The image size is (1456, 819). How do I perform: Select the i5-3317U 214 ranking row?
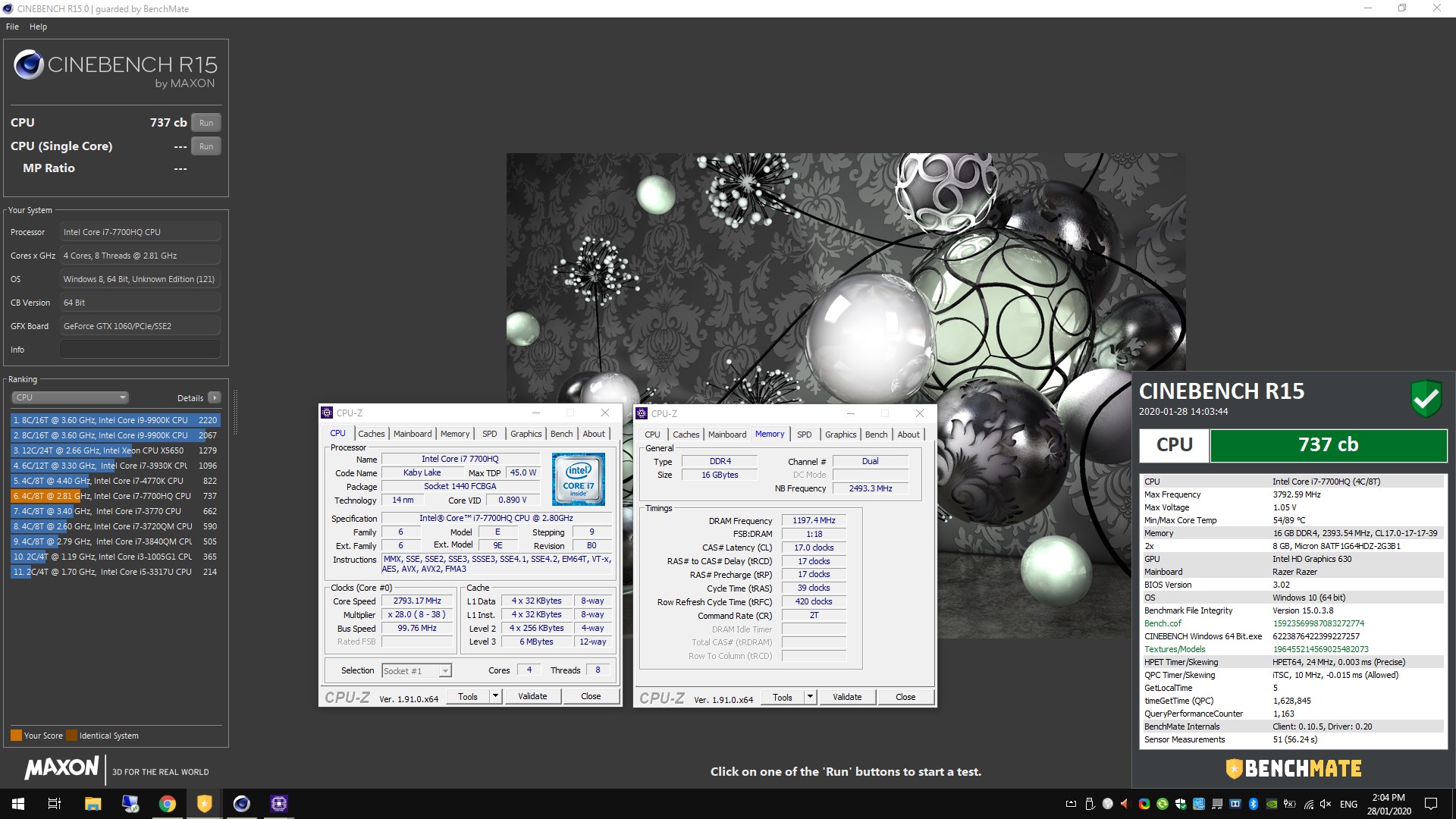pos(115,572)
